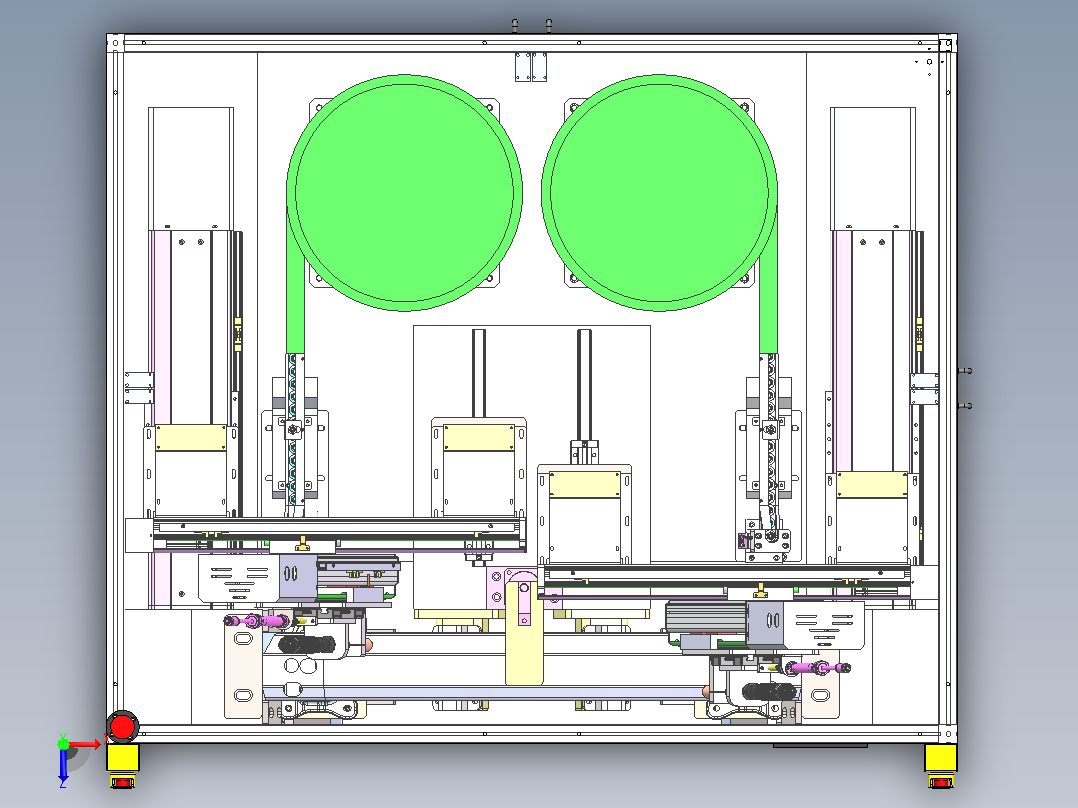1078x808 pixels.
Task: Select the left horizontal linear rail assembly
Action: [x=340, y=535]
